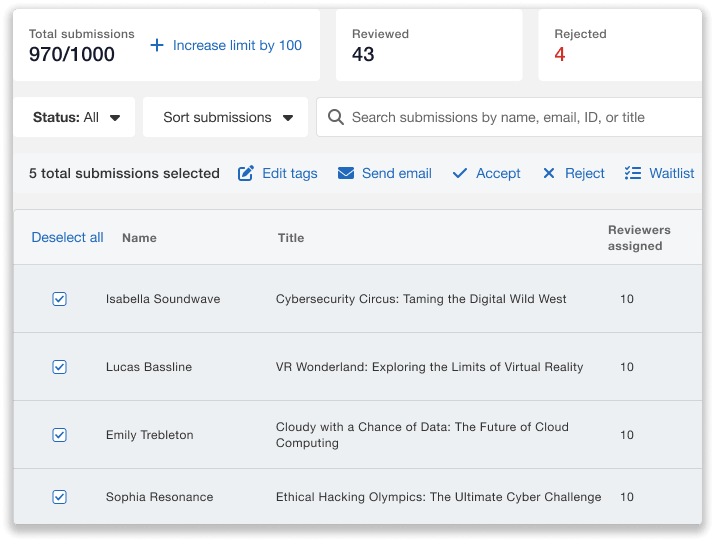Click the Reviewers assigned column header

pos(639,238)
